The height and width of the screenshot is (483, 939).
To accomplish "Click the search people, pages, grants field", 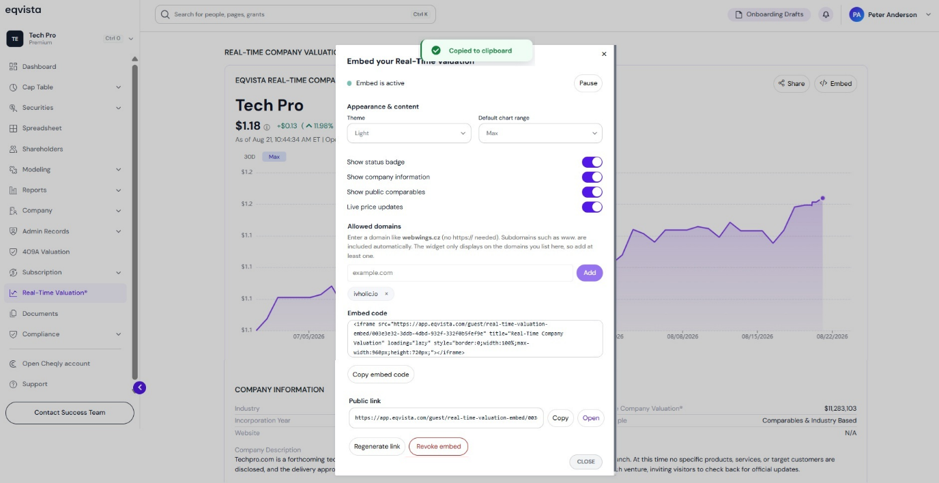I will coord(295,14).
